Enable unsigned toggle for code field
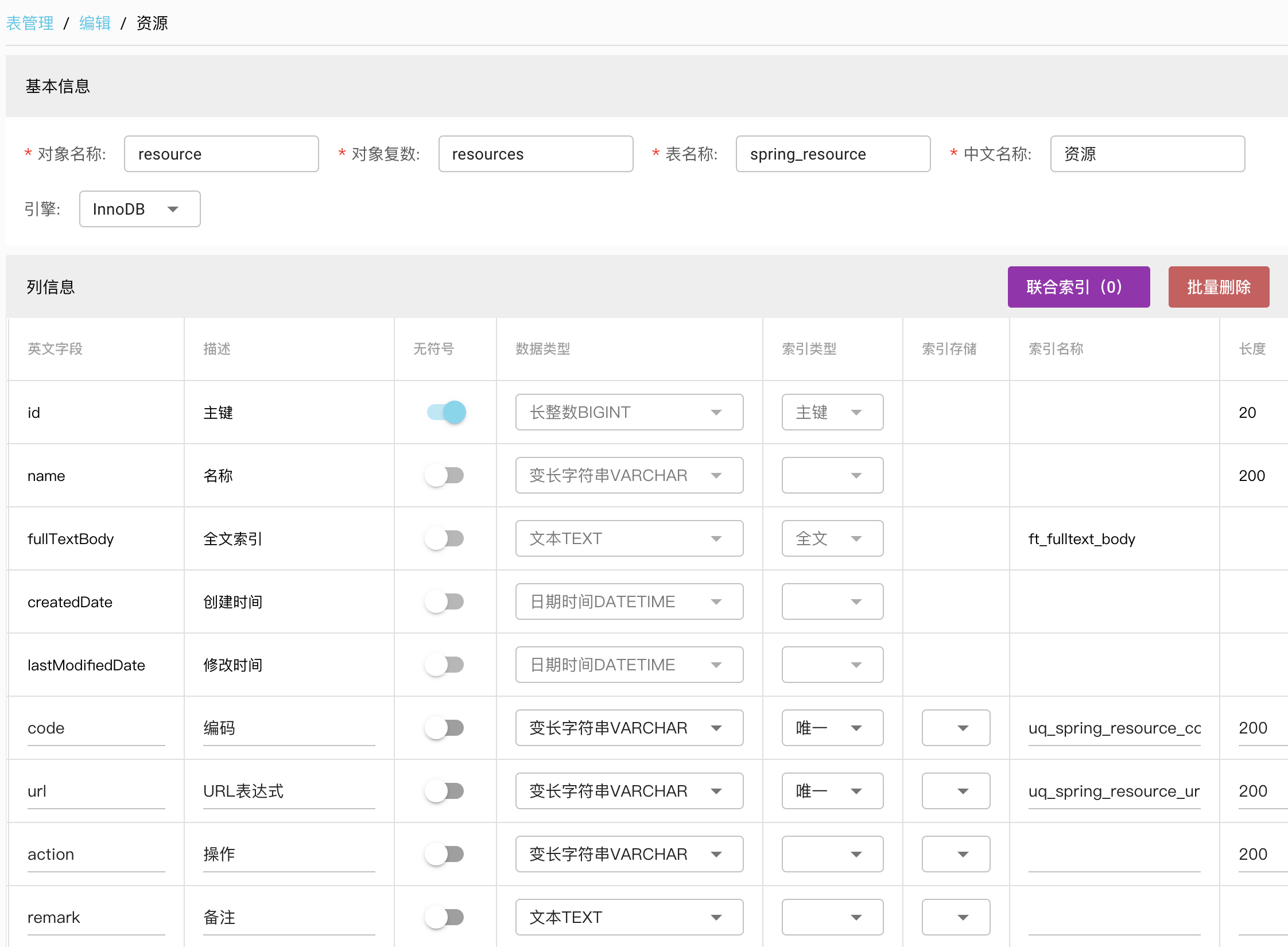Image resolution: width=1288 pixels, height=947 pixels. click(445, 728)
